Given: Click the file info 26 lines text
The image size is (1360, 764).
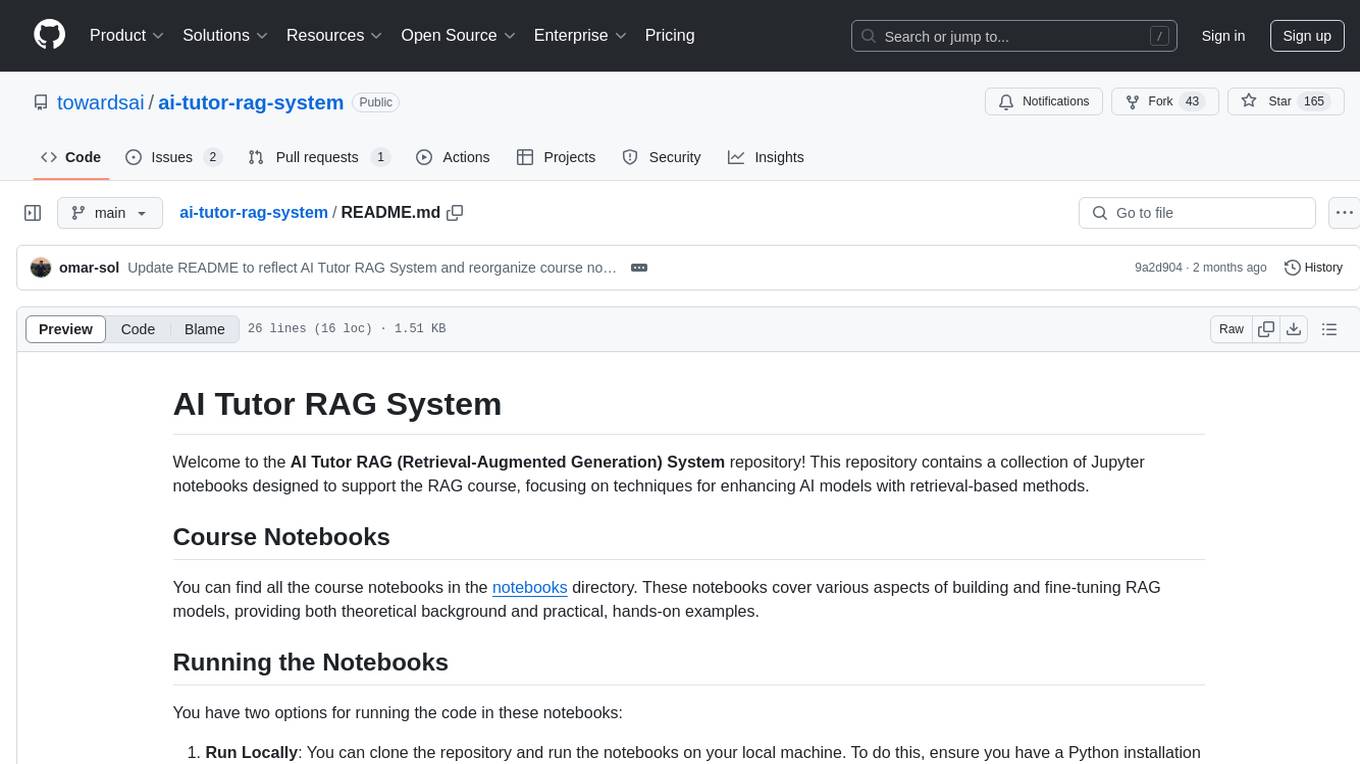Looking at the screenshot, I should click(x=346, y=329).
